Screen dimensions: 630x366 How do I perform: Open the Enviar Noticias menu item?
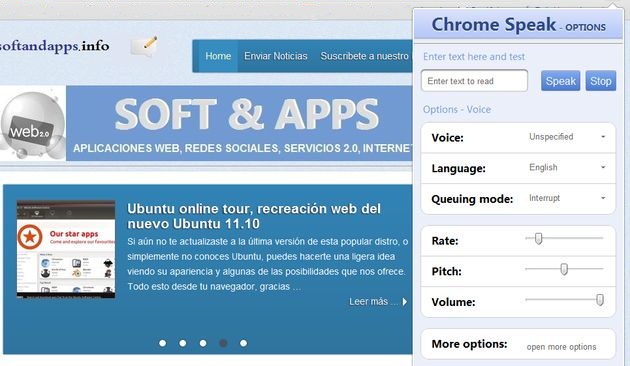point(276,56)
